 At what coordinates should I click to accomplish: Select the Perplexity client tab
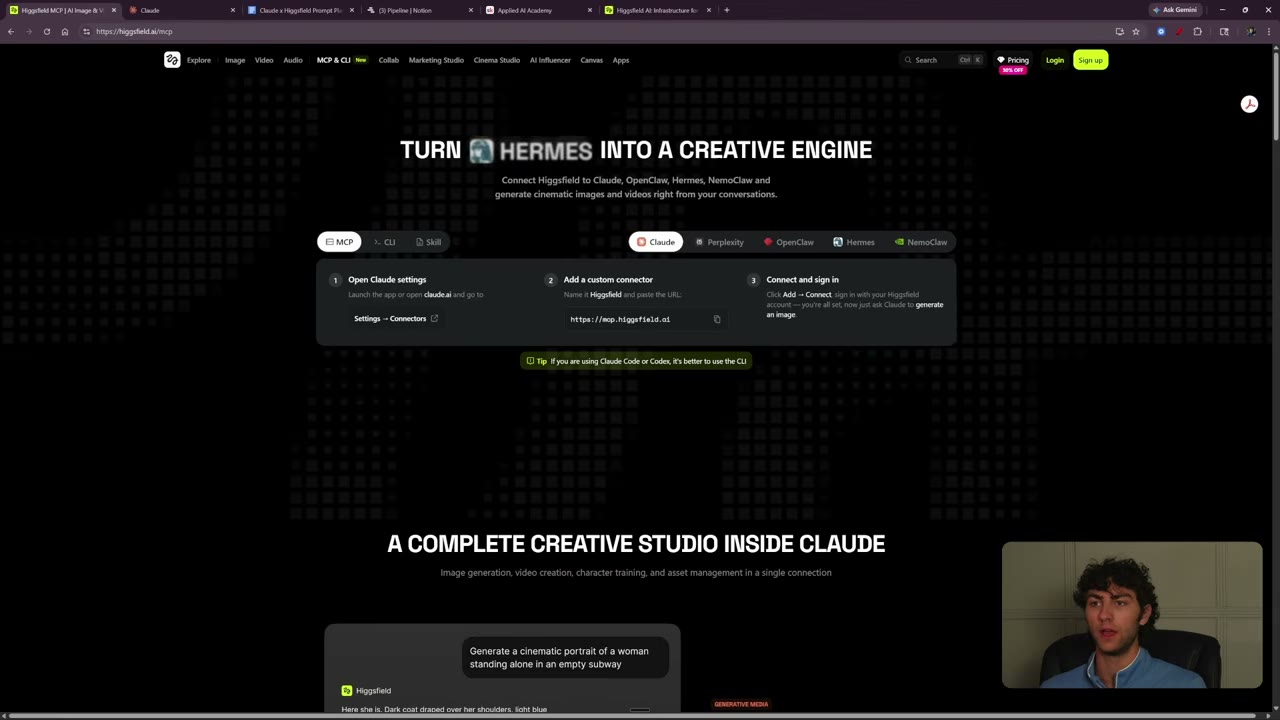(x=719, y=242)
